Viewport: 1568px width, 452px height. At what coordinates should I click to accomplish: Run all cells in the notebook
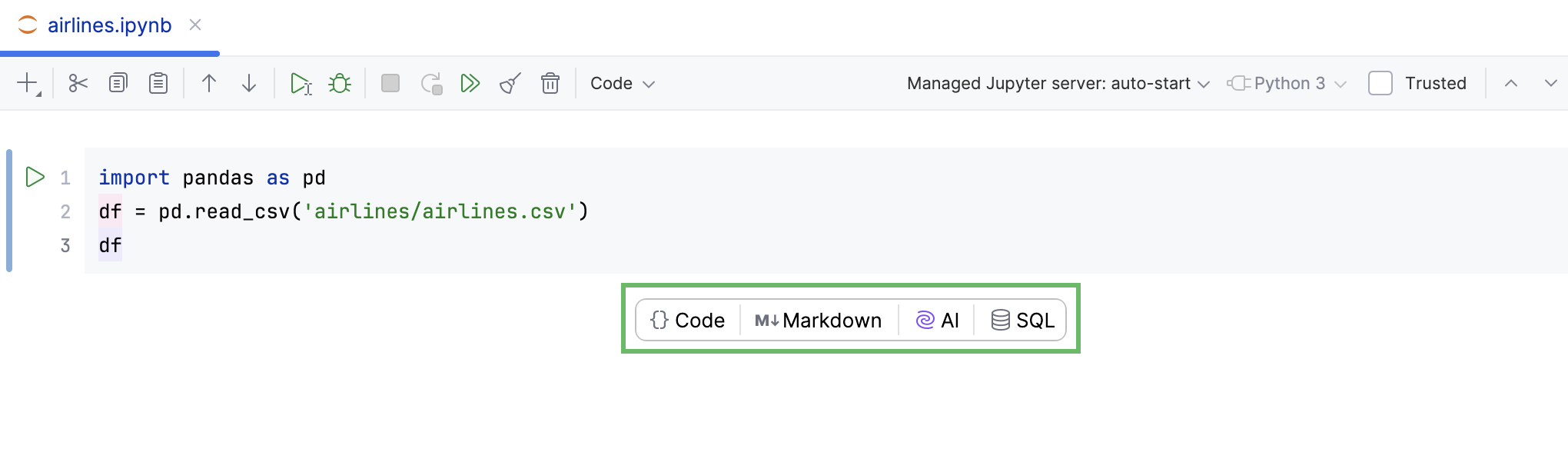(x=470, y=82)
